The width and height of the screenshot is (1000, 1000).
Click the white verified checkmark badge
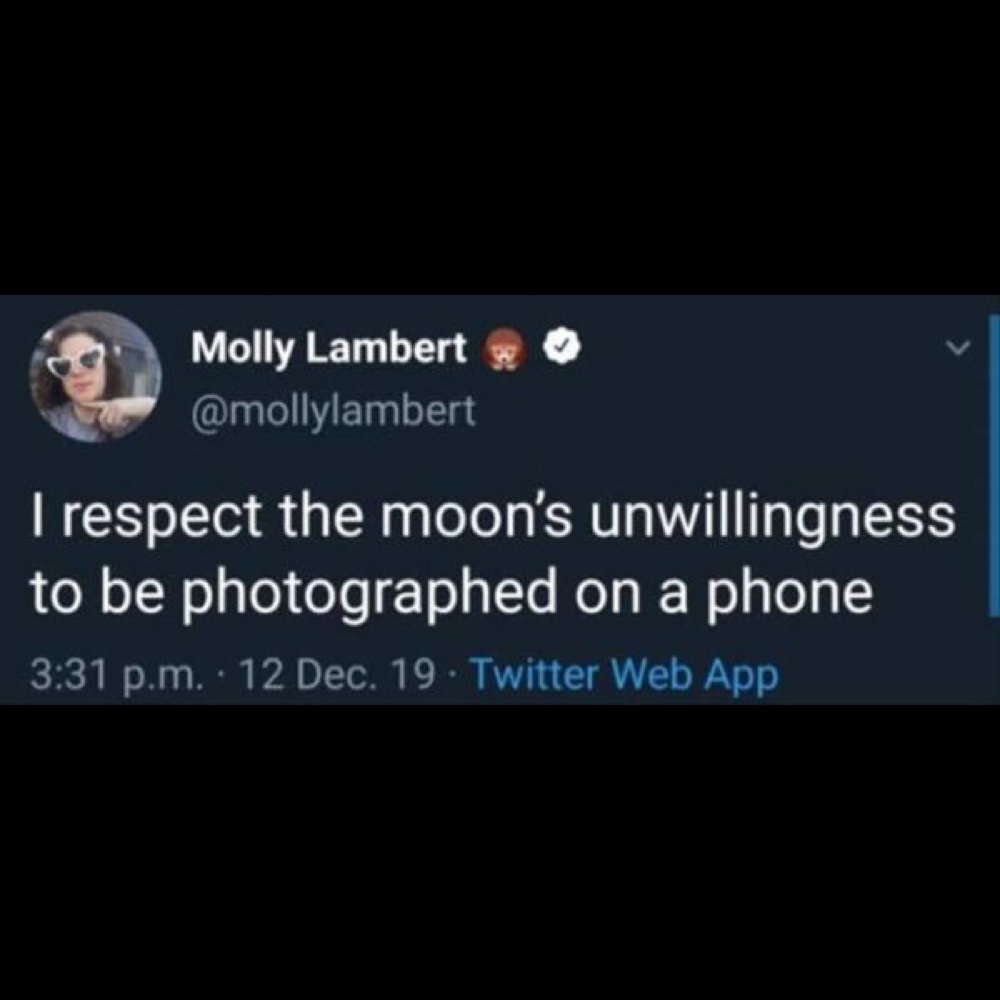tap(563, 349)
